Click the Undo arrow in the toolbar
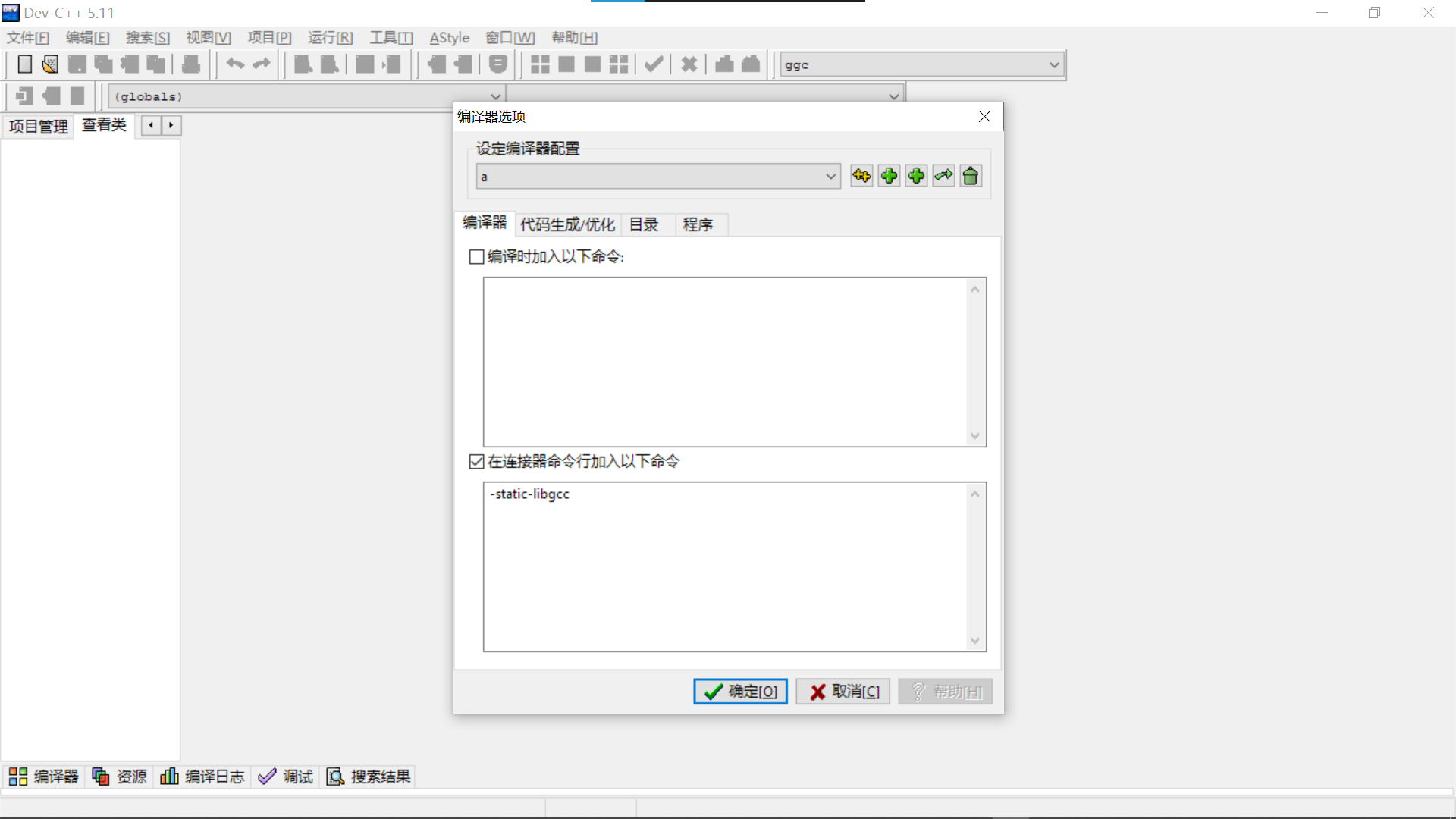 (x=235, y=64)
